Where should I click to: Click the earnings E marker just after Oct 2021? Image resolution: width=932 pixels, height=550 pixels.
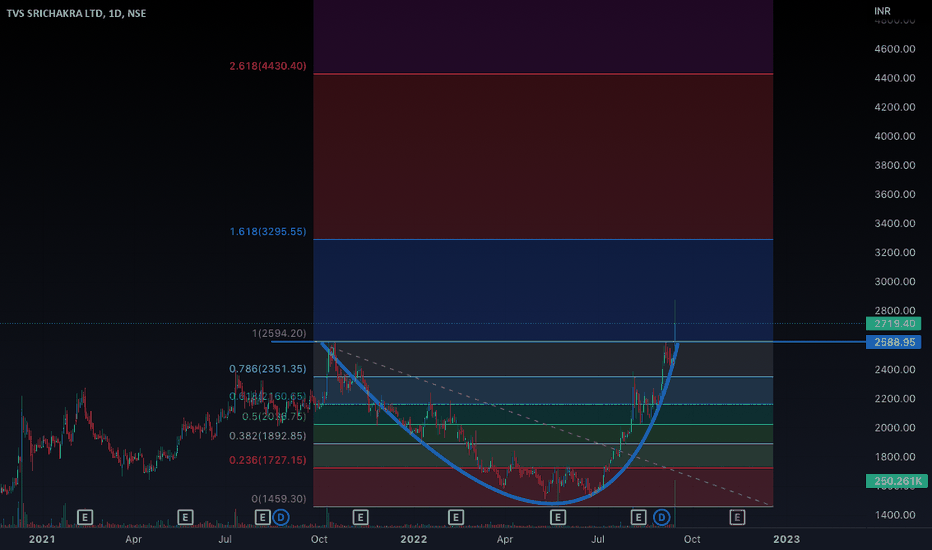(x=360, y=517)
